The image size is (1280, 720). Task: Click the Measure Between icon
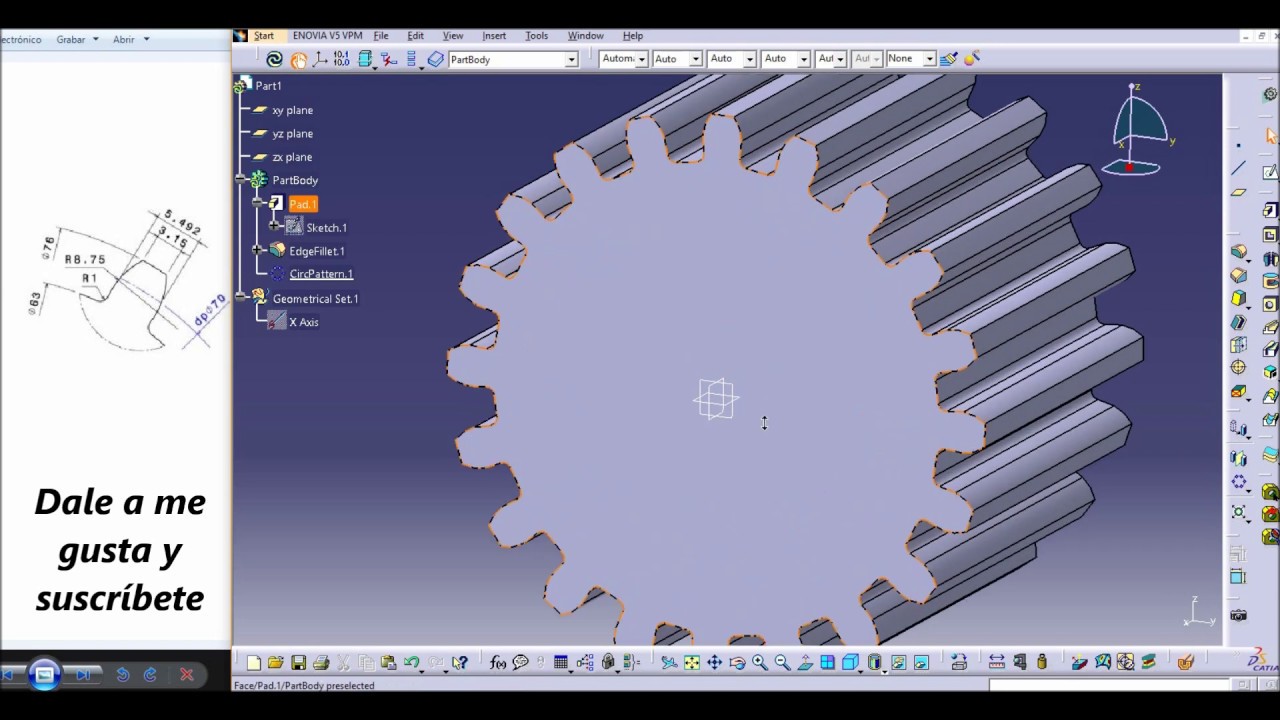click(996, 662)
